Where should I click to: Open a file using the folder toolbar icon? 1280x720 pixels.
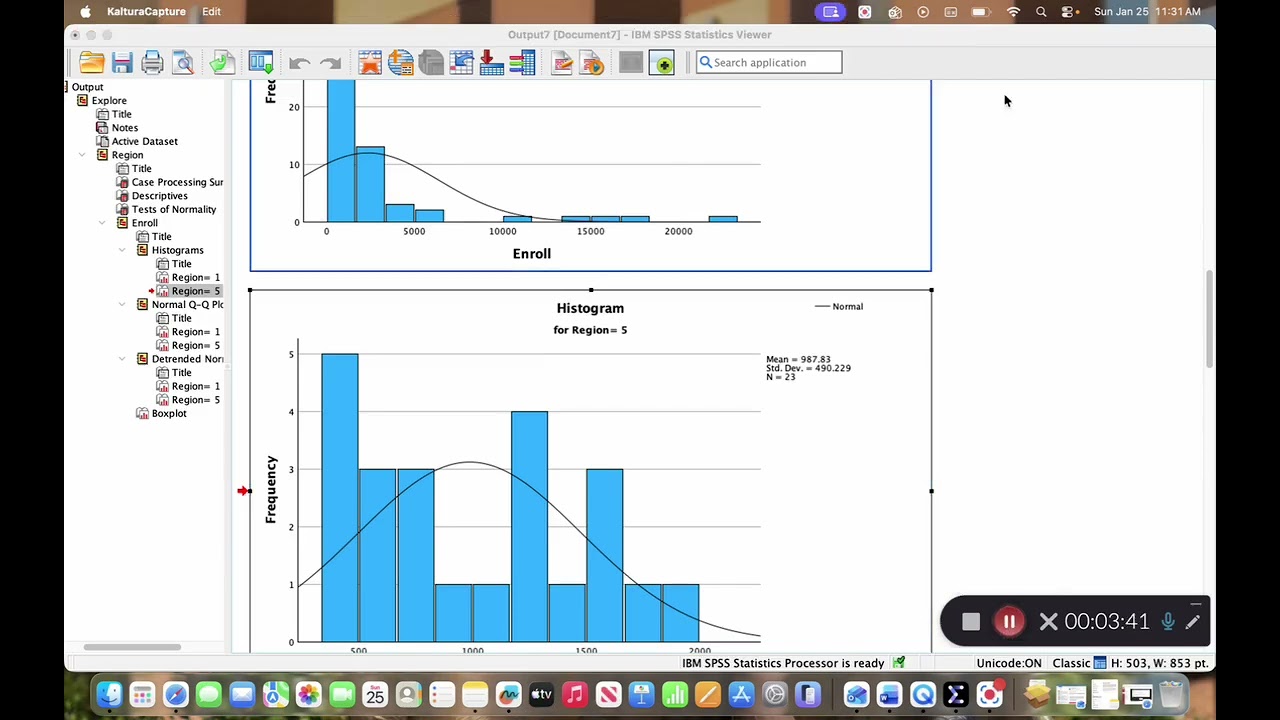point(92,63)
